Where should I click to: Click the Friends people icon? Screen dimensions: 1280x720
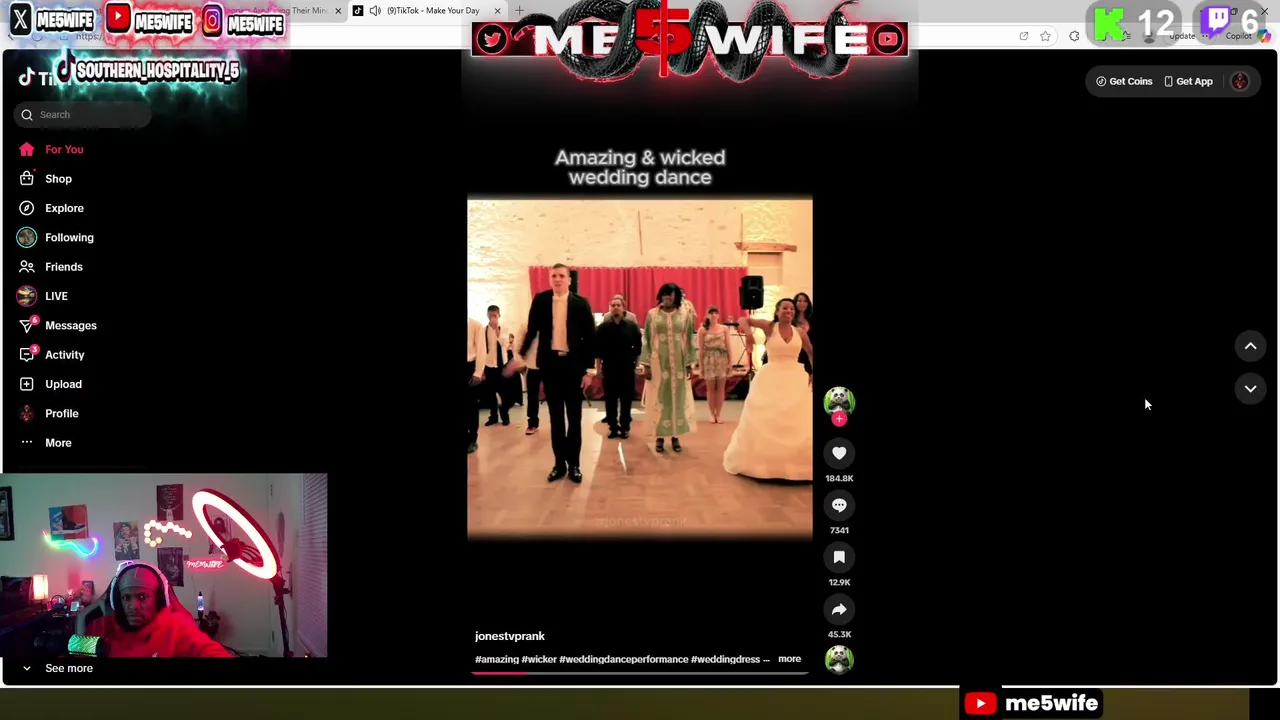pos(27,267)
